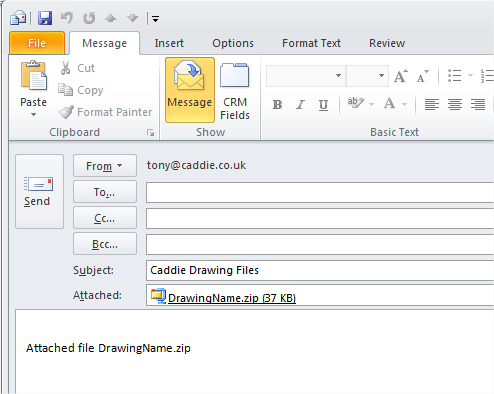Align text right
The height and width of the screenshot is (394, 494).
point(478,104)
